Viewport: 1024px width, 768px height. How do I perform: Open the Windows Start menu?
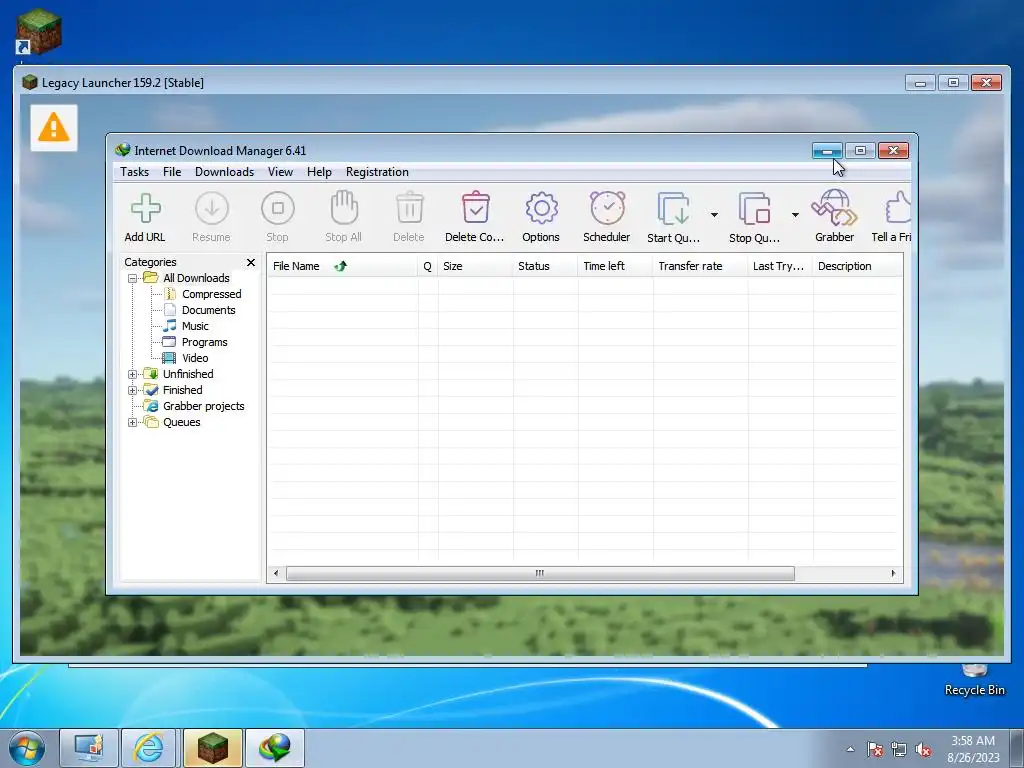point(27,748)
